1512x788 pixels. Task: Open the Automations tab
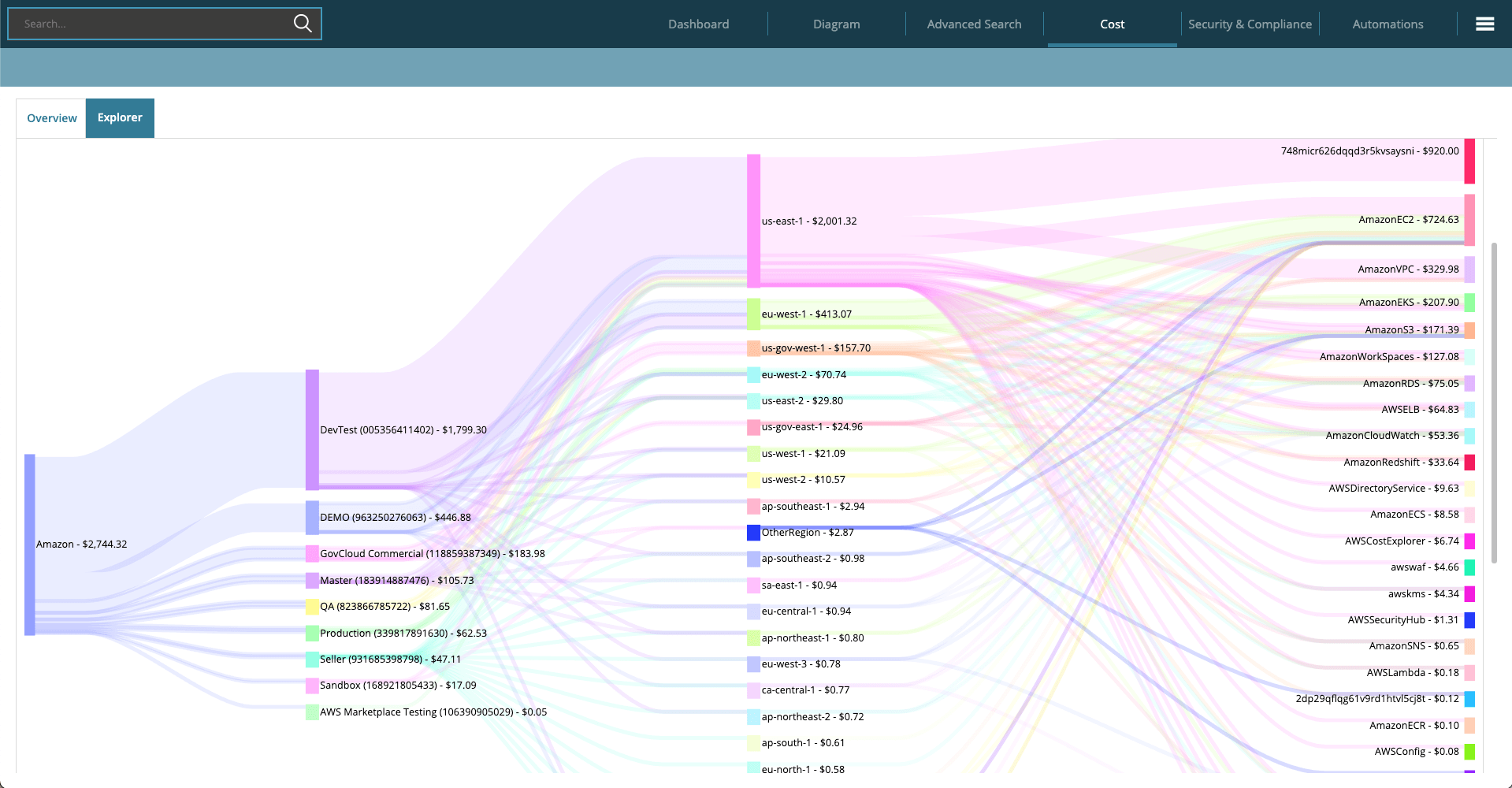click(x=1388, y=24)
